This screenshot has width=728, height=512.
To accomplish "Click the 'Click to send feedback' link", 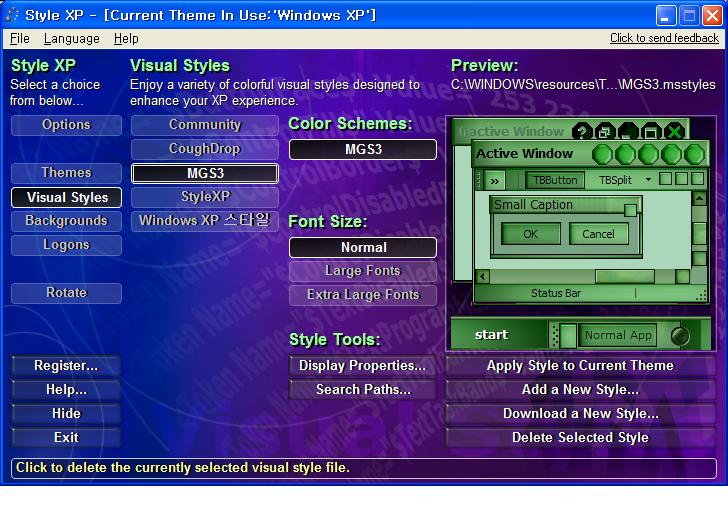I will 664,38.
